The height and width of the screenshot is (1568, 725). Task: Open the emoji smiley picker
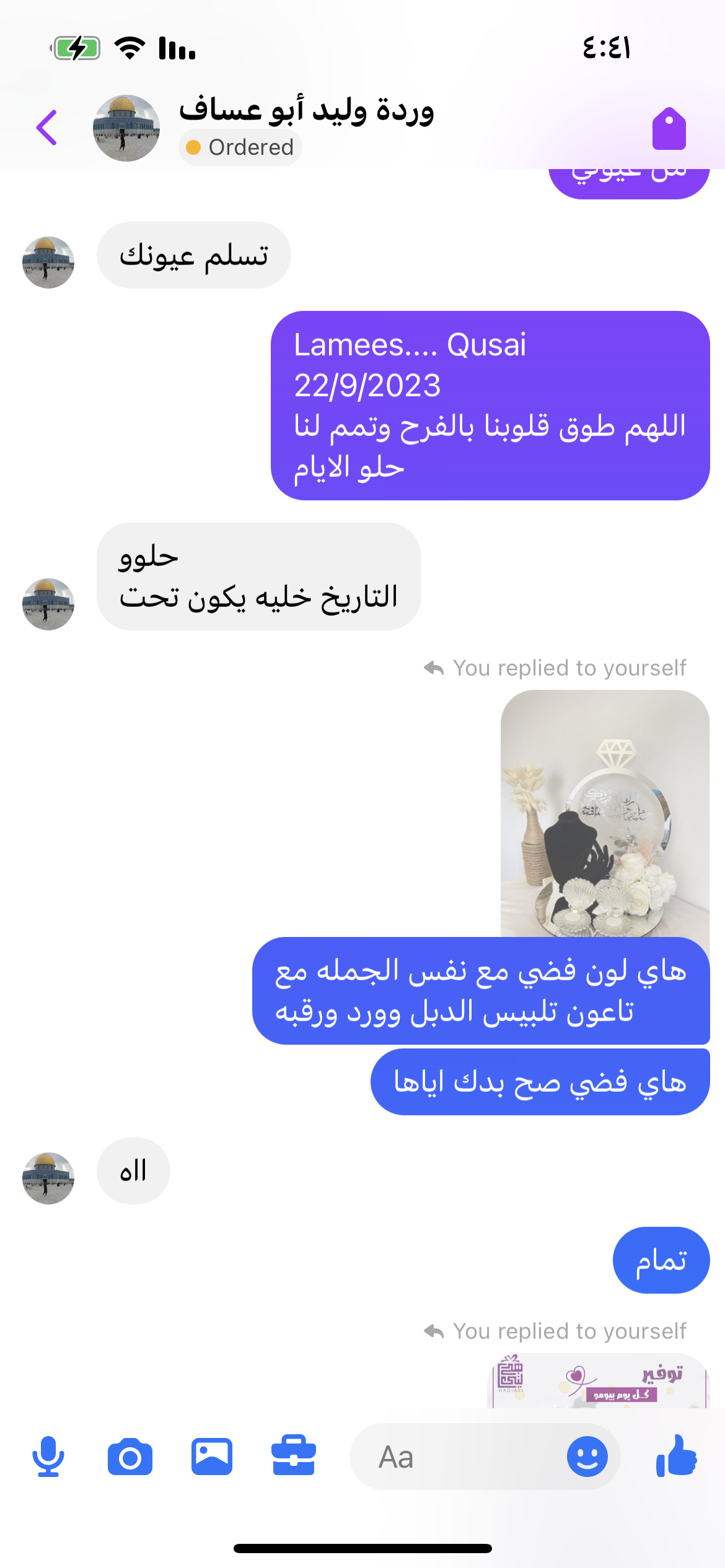coord(587,1457)
